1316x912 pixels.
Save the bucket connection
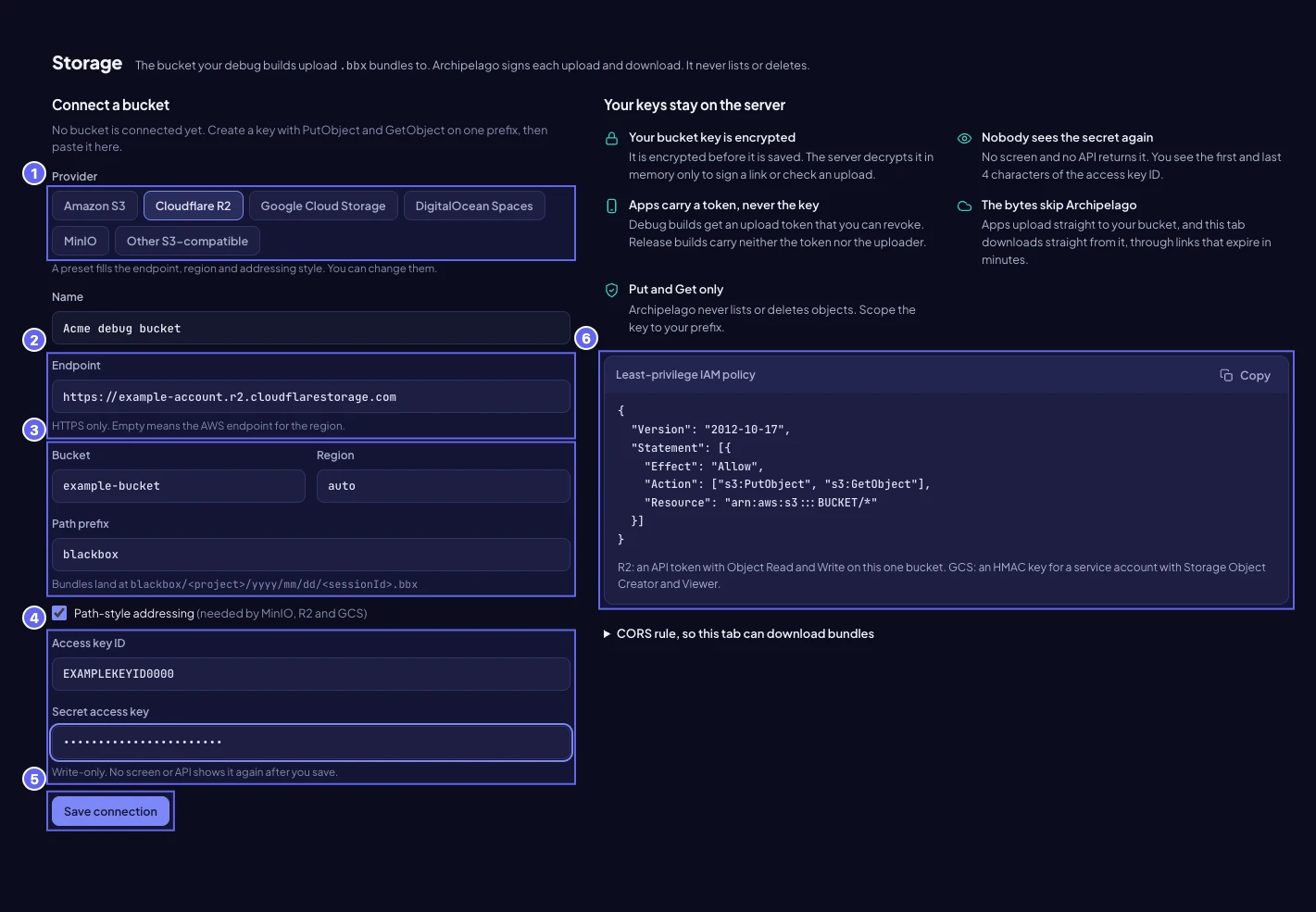[111, 811]
